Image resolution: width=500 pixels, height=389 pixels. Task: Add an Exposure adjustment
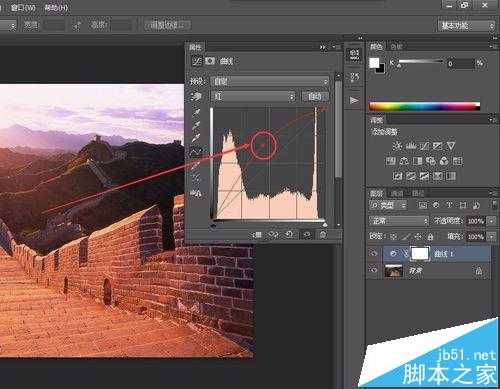(437, 146)
